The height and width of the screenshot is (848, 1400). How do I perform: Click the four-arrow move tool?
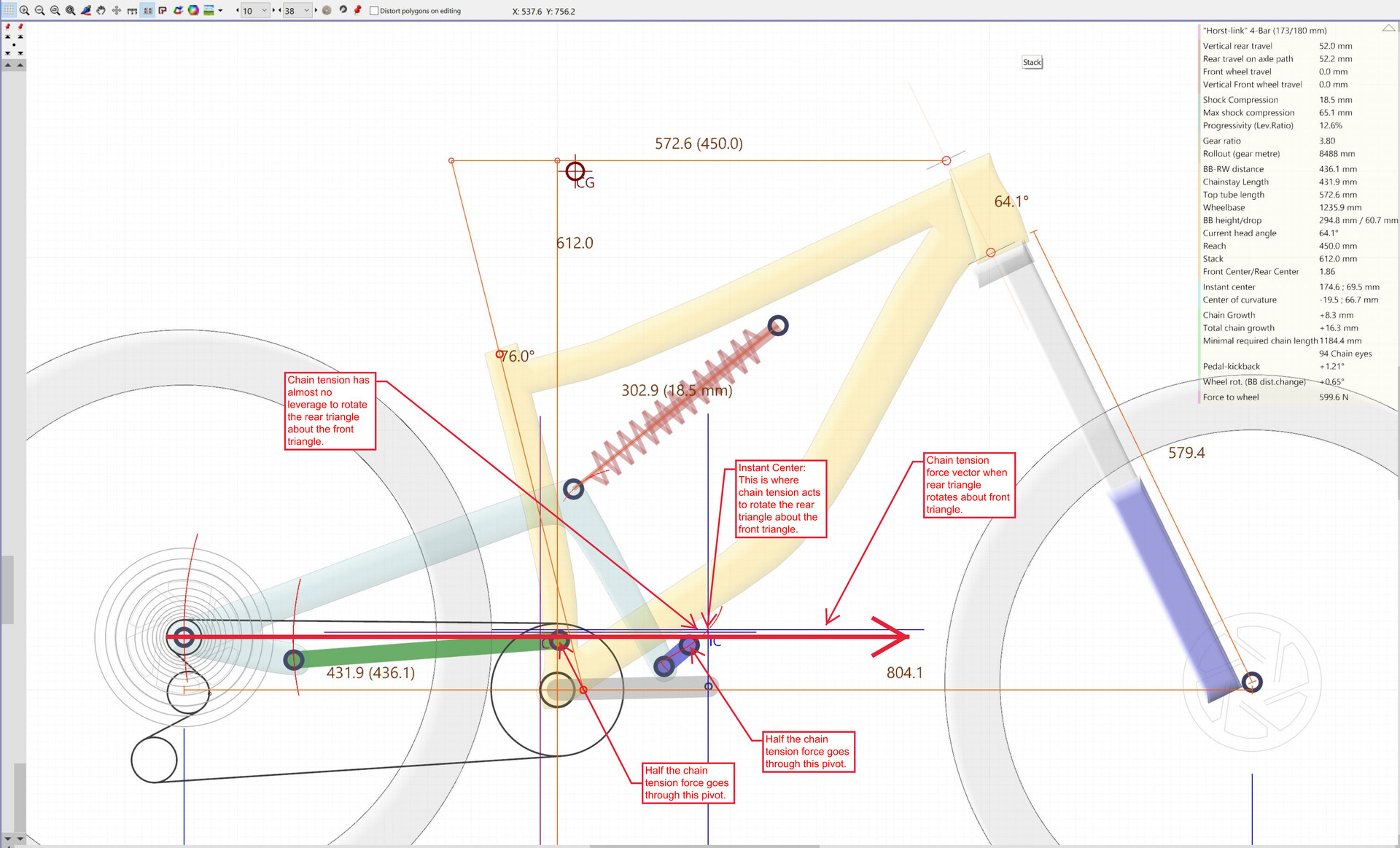click(x=117, y=10)
